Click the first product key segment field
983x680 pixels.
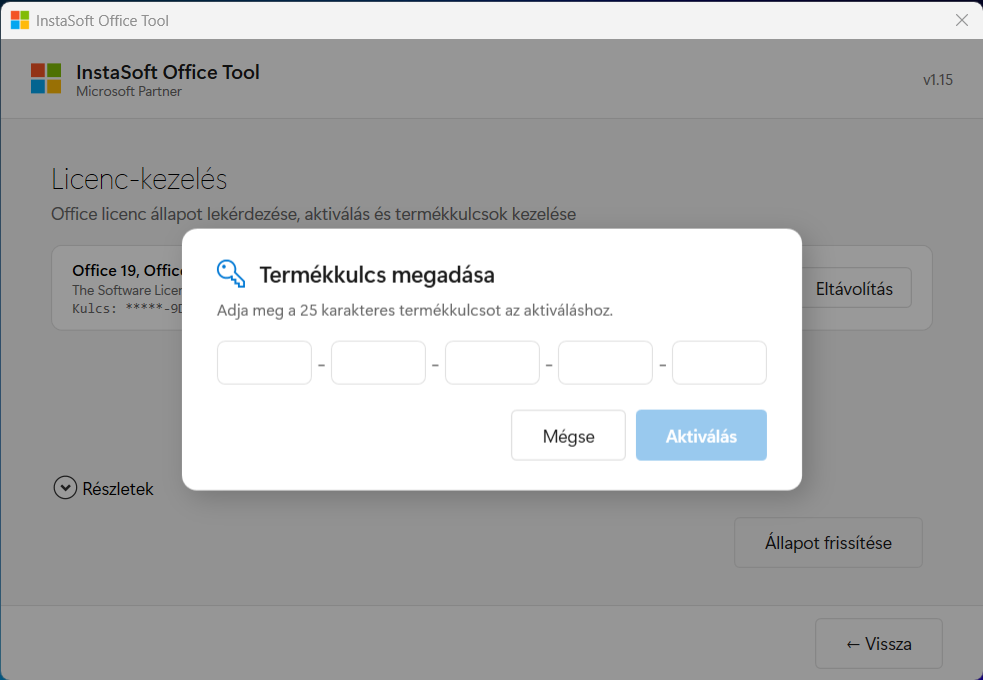[x=264, y=363]
